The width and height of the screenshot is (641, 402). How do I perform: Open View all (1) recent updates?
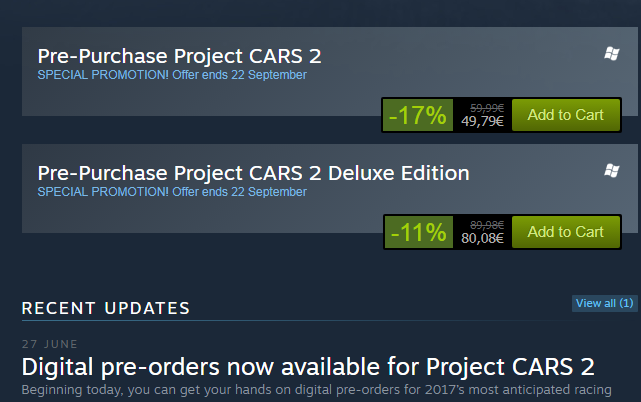pos(604,303)
